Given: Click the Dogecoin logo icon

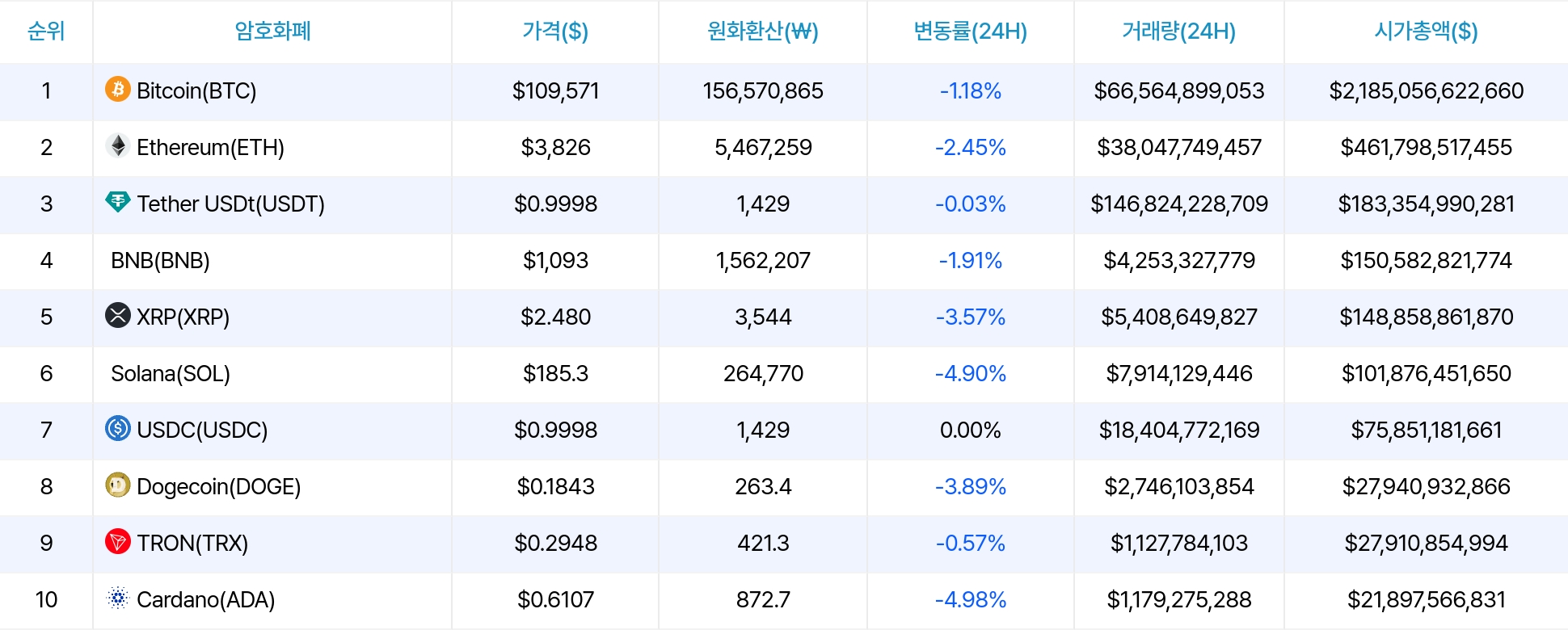Looking at the screenshot, I should 118,485.
